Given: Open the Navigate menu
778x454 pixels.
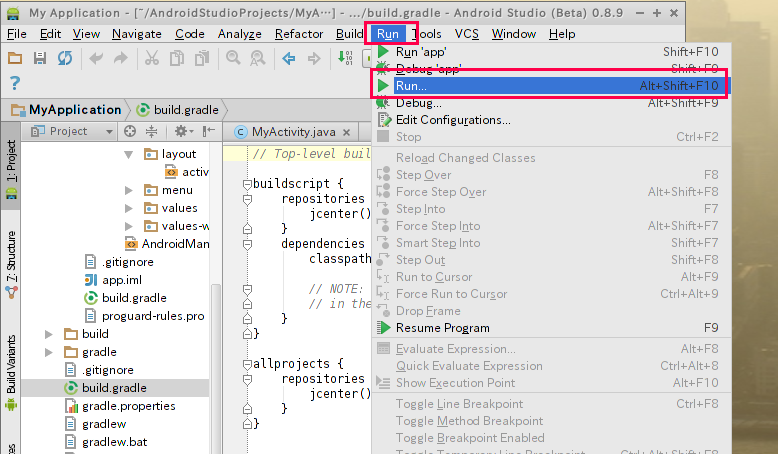Looking at the screenshot, I should click(x=136, y=34).
